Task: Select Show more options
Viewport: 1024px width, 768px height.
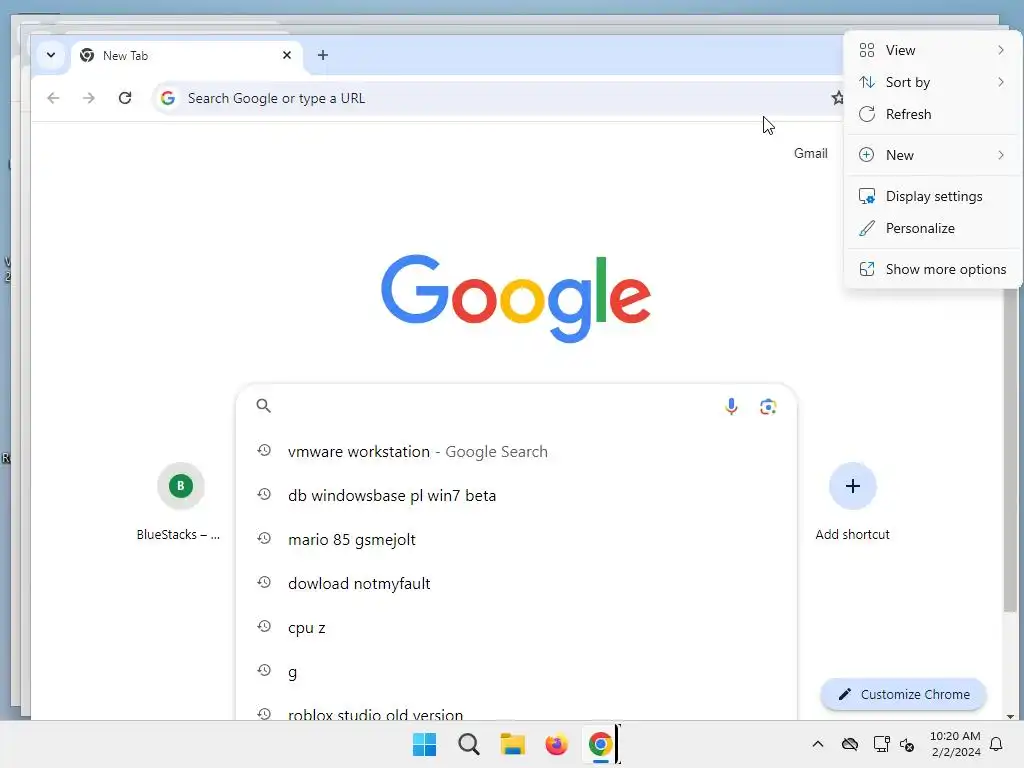Action: coord(933,269)
